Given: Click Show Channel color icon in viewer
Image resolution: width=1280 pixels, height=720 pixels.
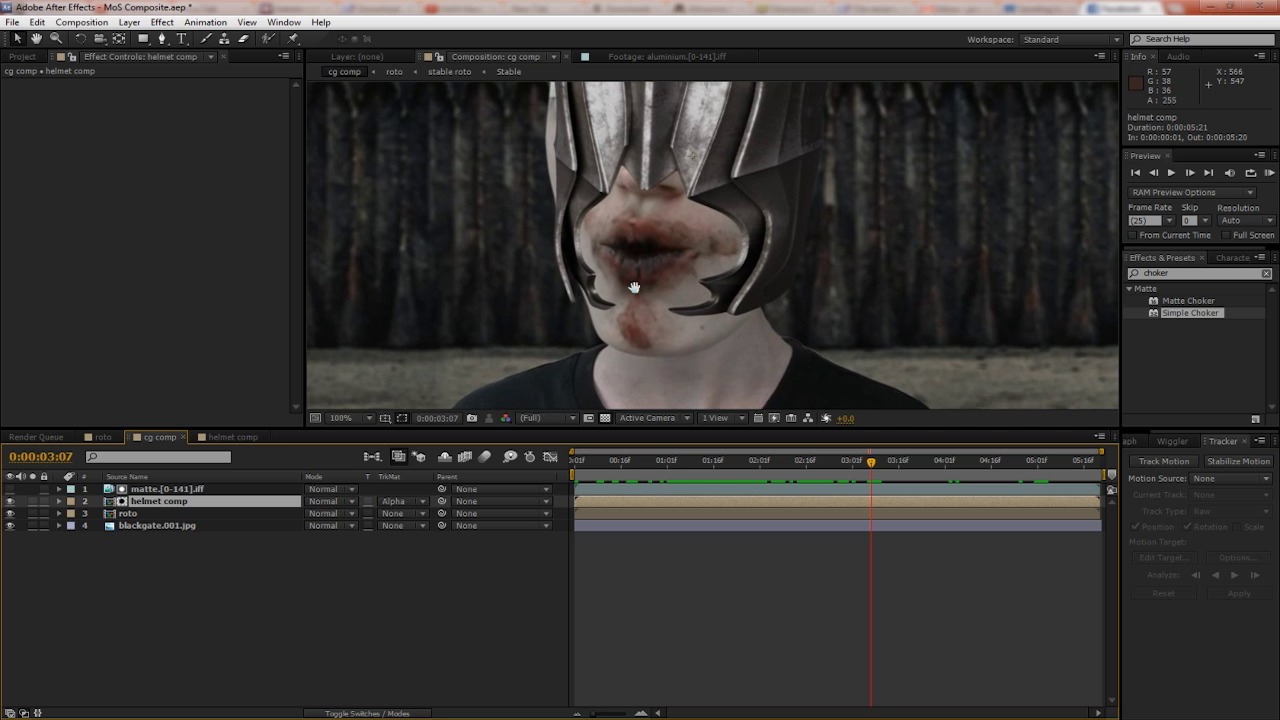Looking at the screenshot, I should [505, 418].
